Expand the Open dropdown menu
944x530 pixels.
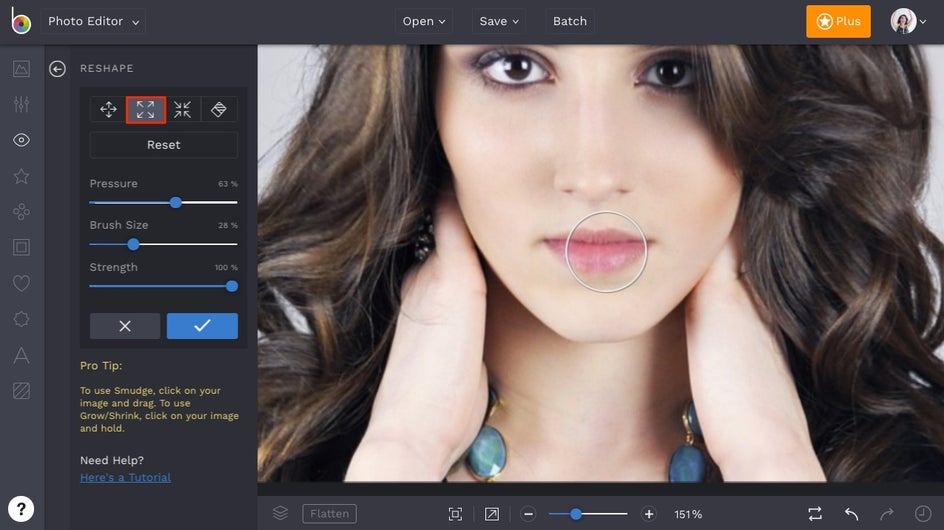[424, 21]
